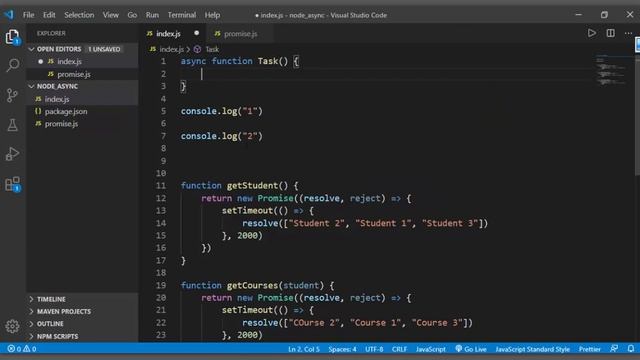Click unsaved dot beside index.js in Open Editors
This screenshot has width=640, height=360.
pyautogui.click(x=40, y=62)
